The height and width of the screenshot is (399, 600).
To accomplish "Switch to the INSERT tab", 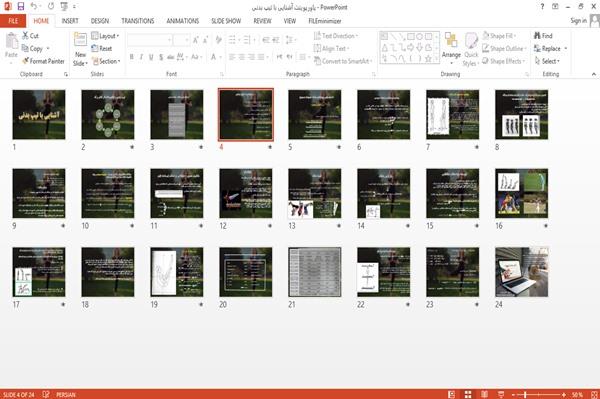I will [70, 21].
